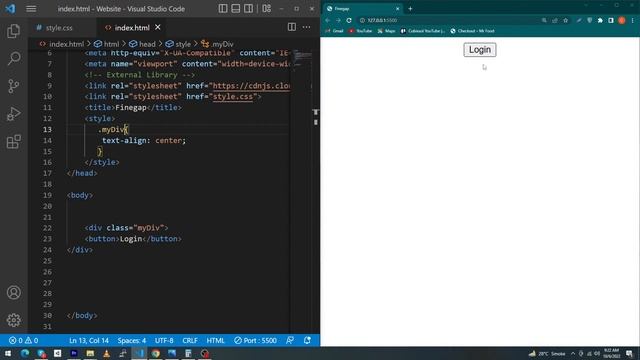Open the Search view in the activity bar
Screen dimensions: 640x360
13,58
